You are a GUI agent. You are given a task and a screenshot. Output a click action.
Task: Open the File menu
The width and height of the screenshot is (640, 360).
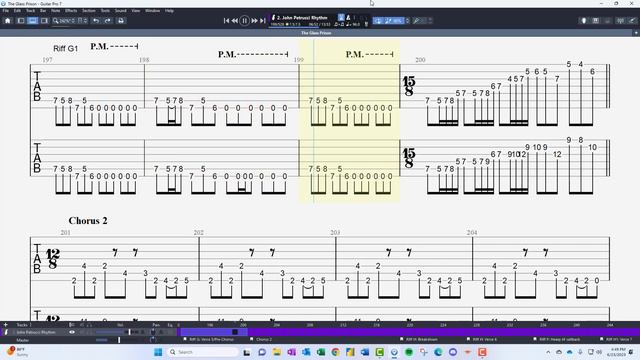[6, 11]
